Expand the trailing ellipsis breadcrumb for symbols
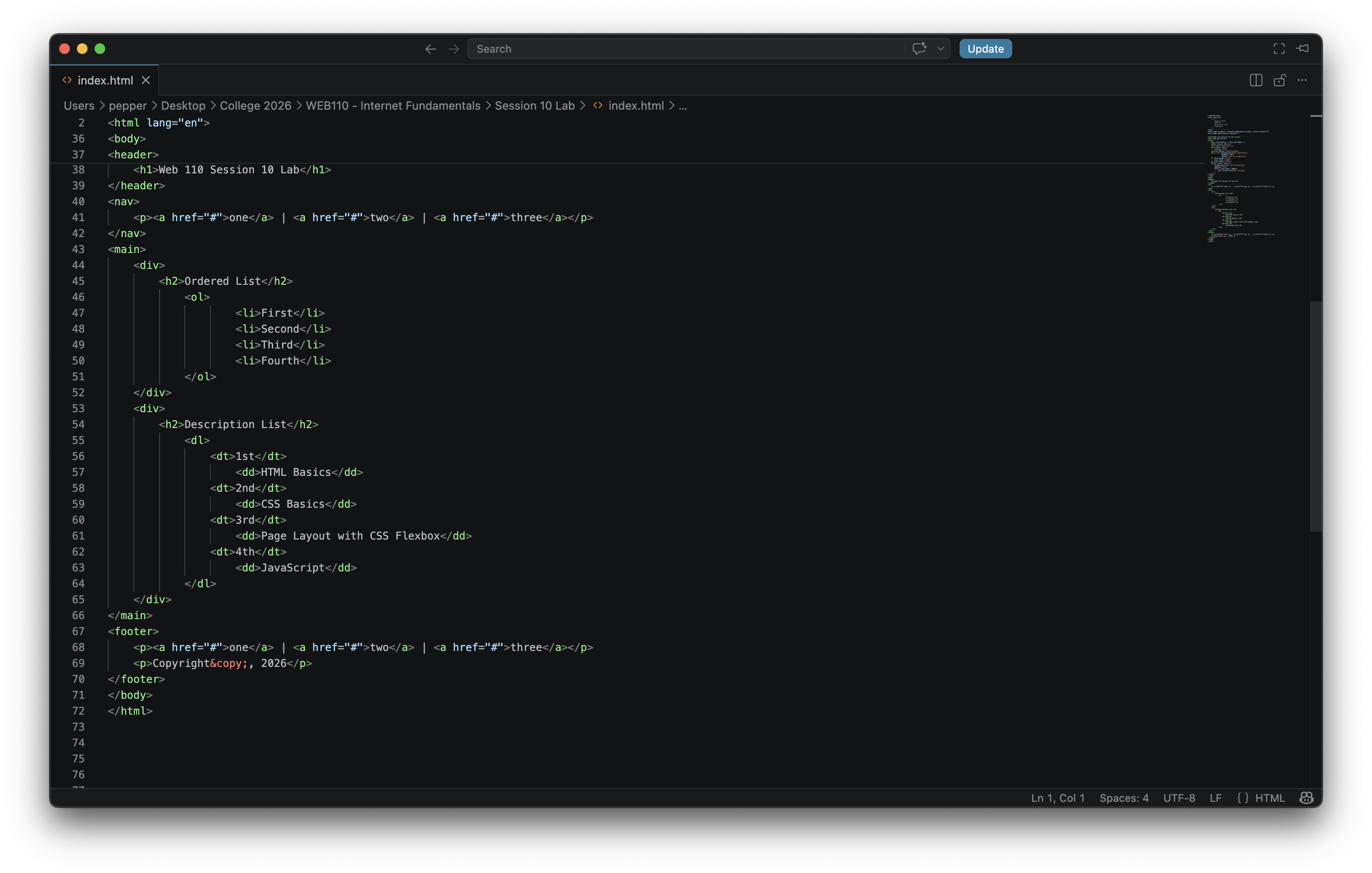Screen dimensions: 1372x873 (682, 106)
